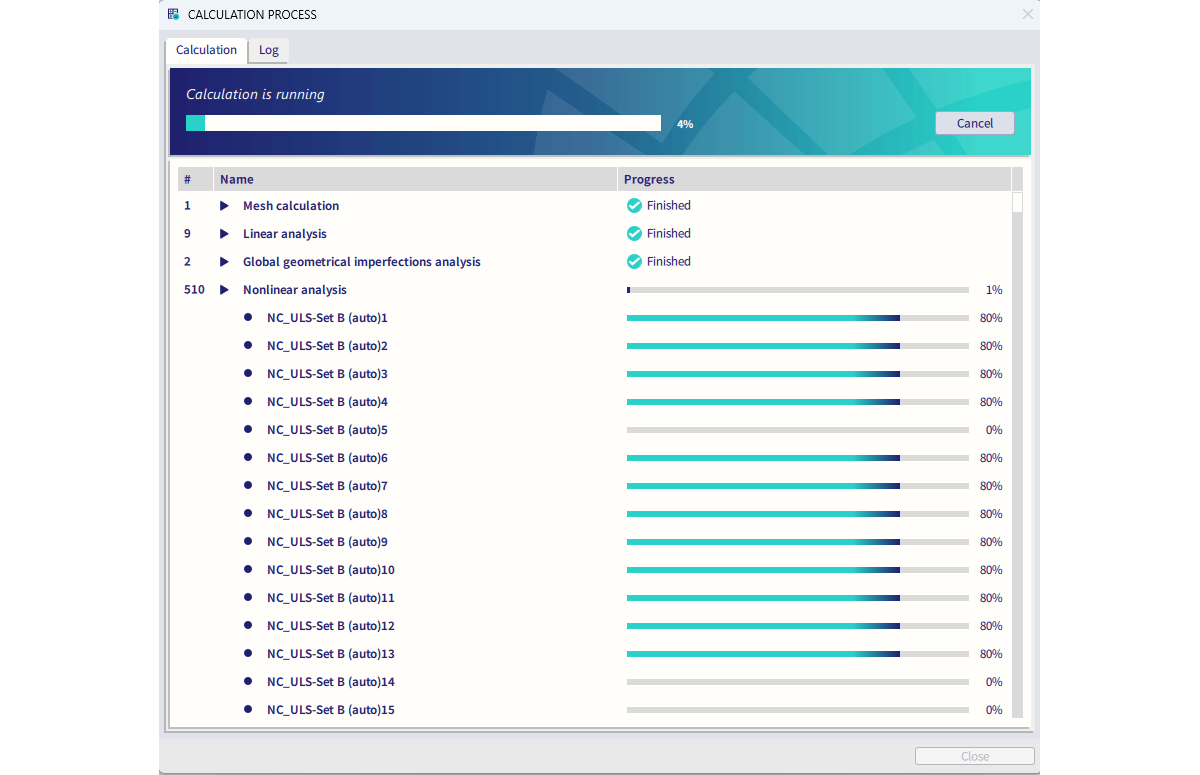Viewport: 1200px width, 775px height.
Task: Cancel the running calculation
Action: click(x=974, y=122)
